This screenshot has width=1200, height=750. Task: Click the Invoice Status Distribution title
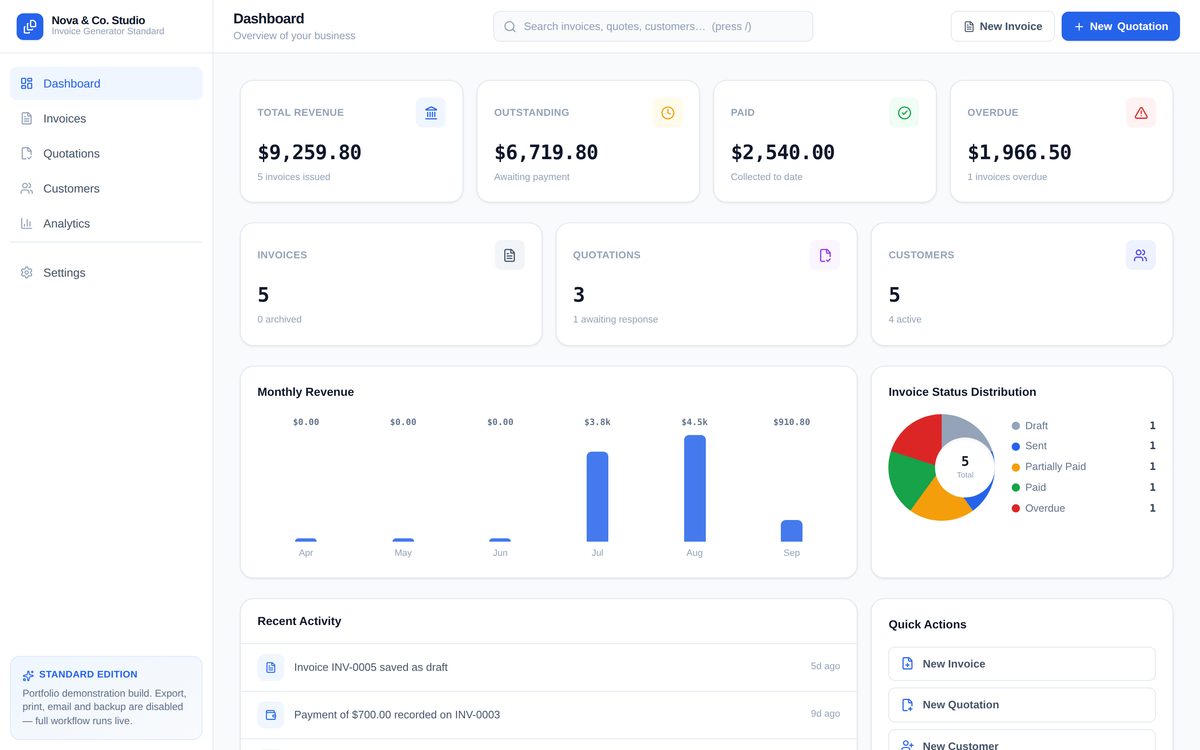click(962, 392)
